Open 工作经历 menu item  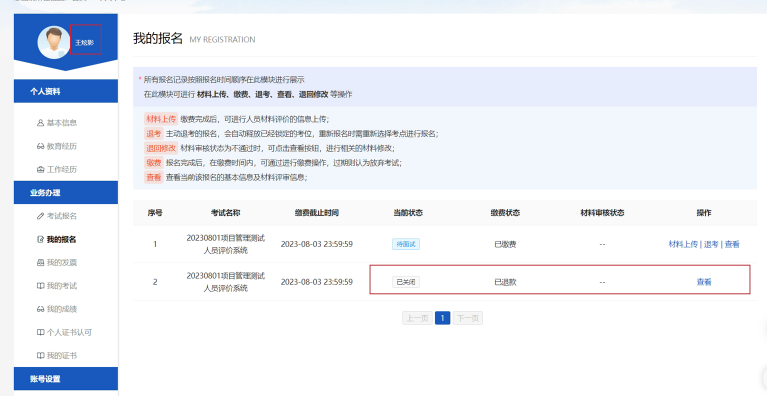(62, 170)
